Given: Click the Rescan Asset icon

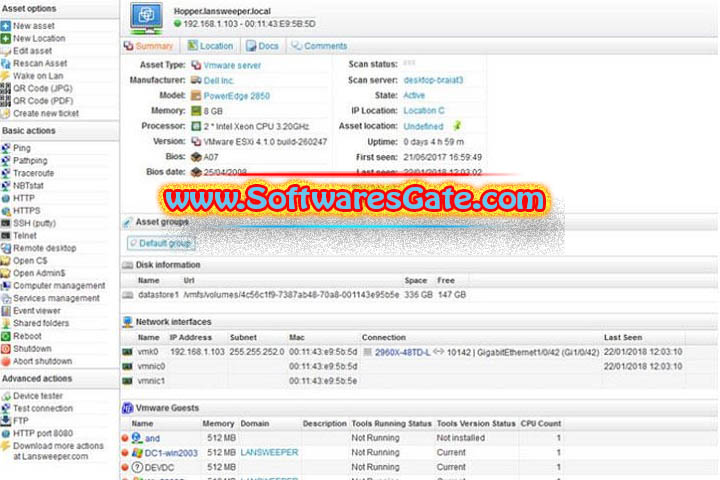Looking at the screenshot, I should click(x=6, y=63).
